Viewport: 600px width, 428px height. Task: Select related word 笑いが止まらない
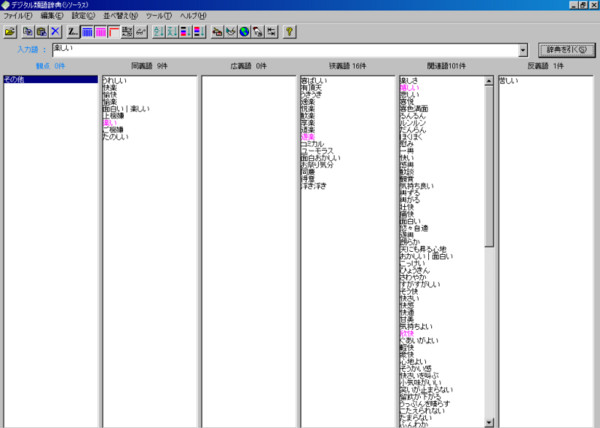point(426,390)
